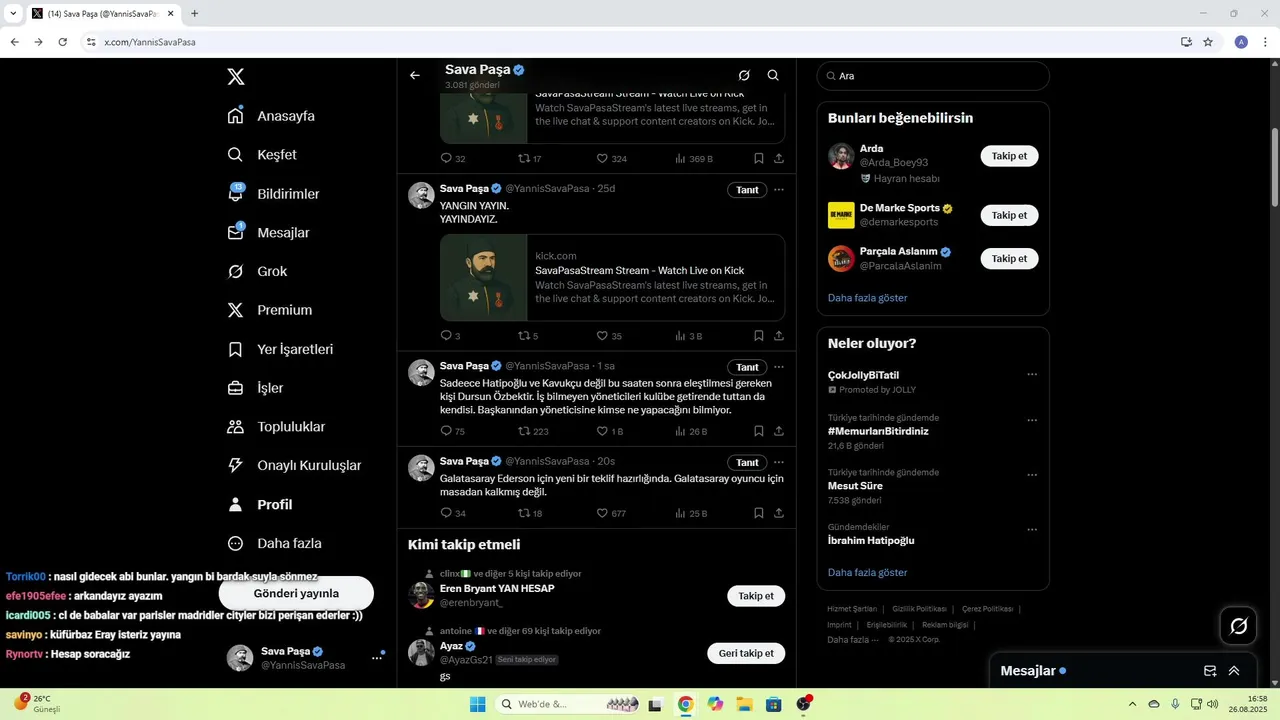Open account switcher dots next to Sava Paşa
The image size is (1280, 720).
click(x=378, y=657)
